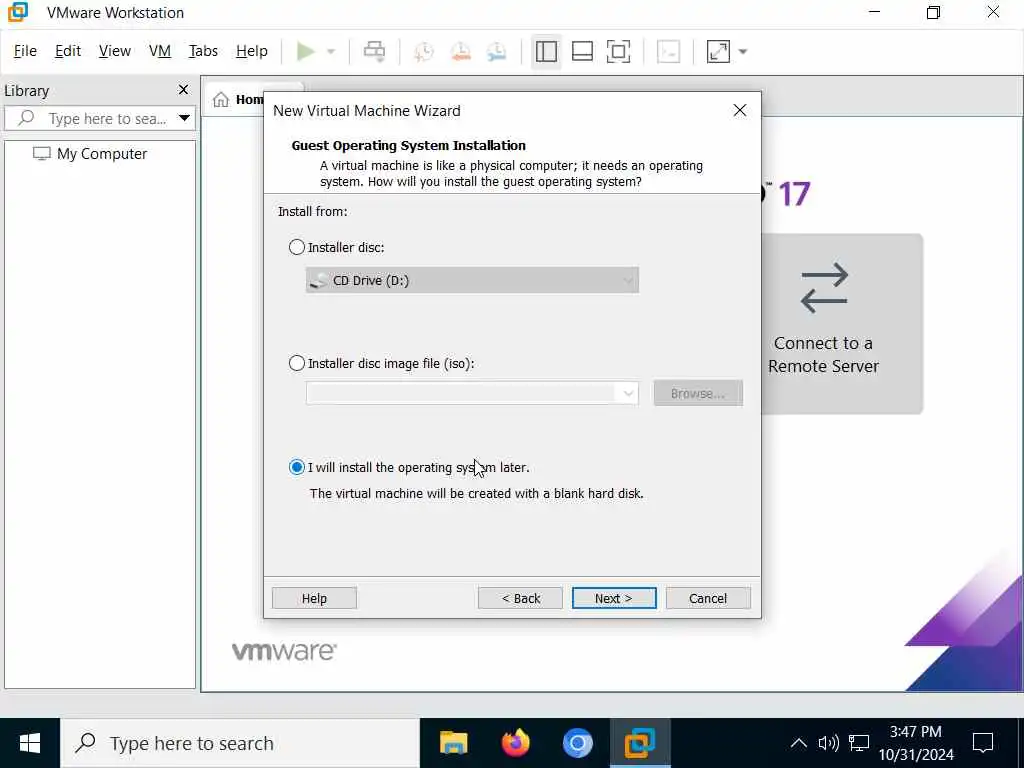Viewport: 1024px width, 768px height.
Task: Open the power options arrow beside the play icon
Action: point(331,52)
